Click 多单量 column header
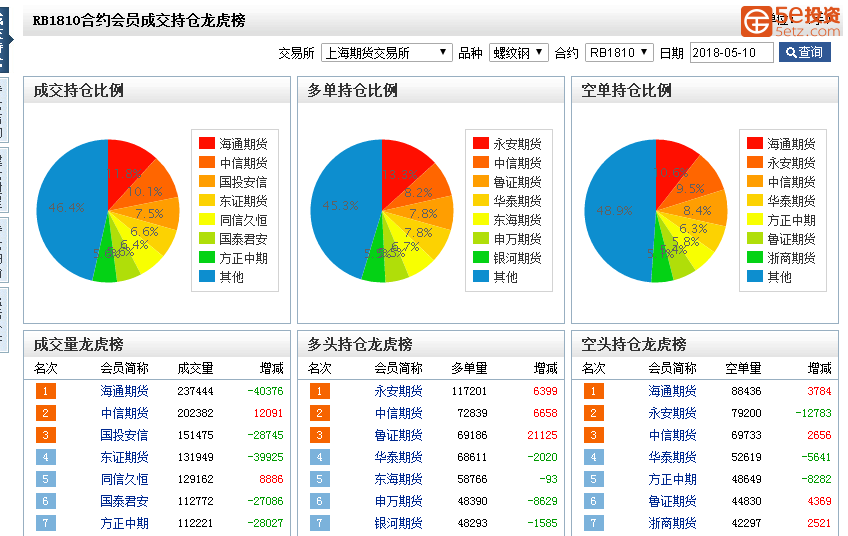The height and width of the screenshot is (536, 848). 469,368
